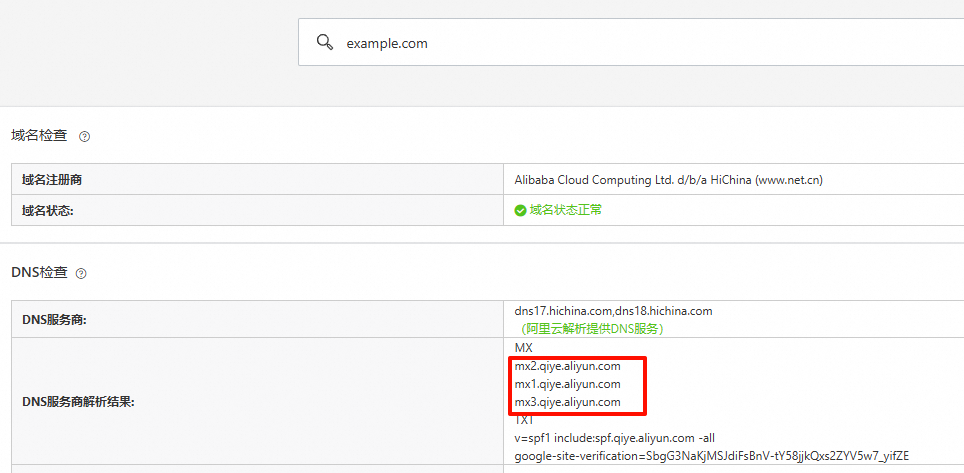964x473 pixels.
Task: Click the 域名检查 section heading
Action: [x=40, y=135]
